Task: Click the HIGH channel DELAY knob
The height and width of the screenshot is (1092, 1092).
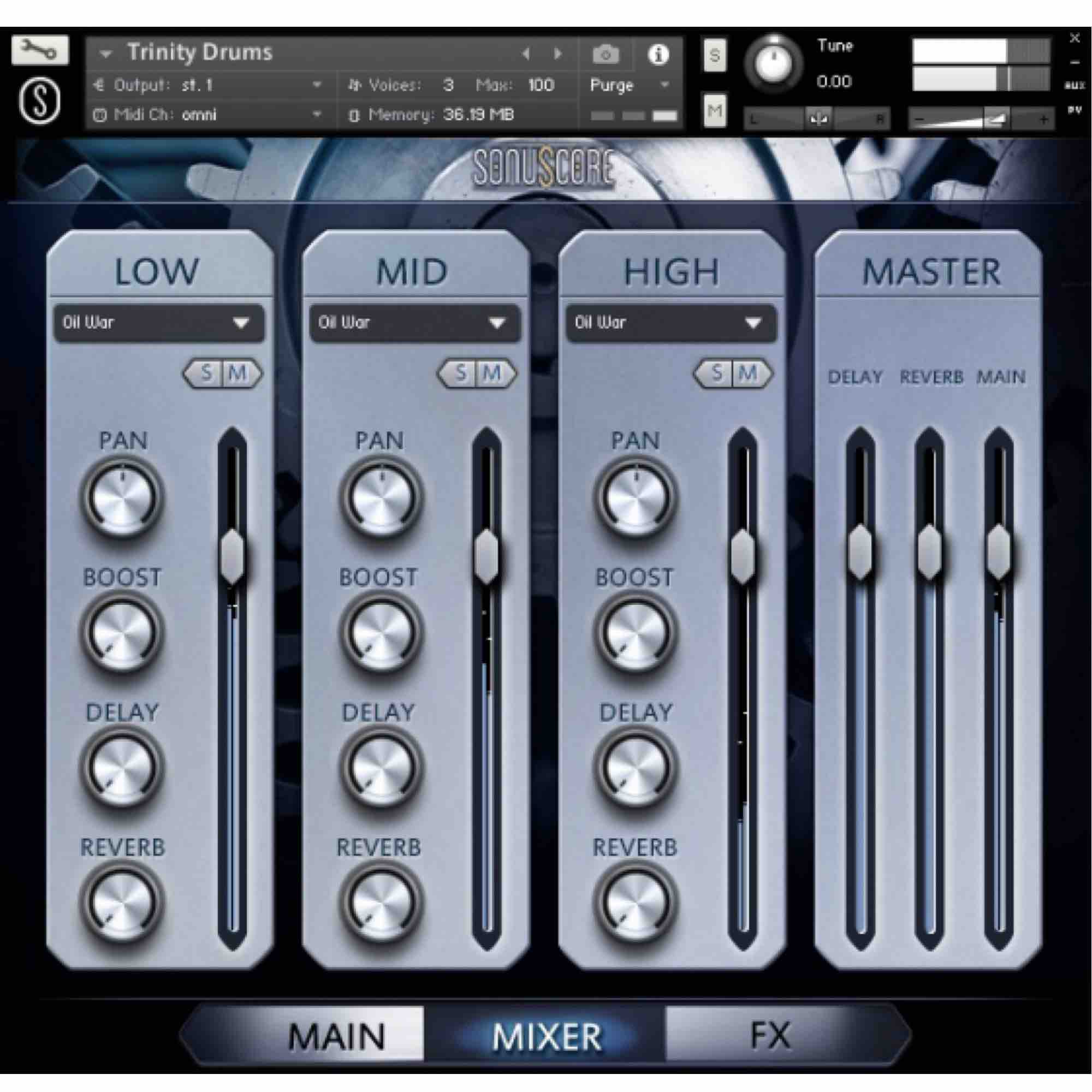Action: (x=636, y=768)
